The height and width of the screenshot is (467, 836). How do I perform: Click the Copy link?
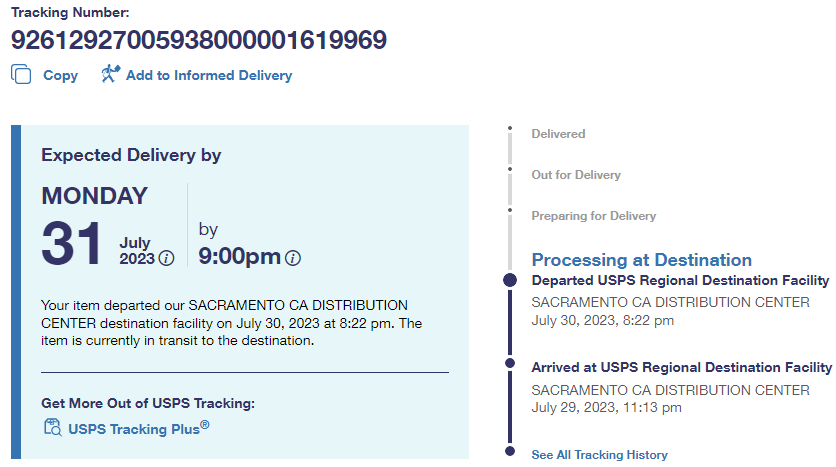60,75
